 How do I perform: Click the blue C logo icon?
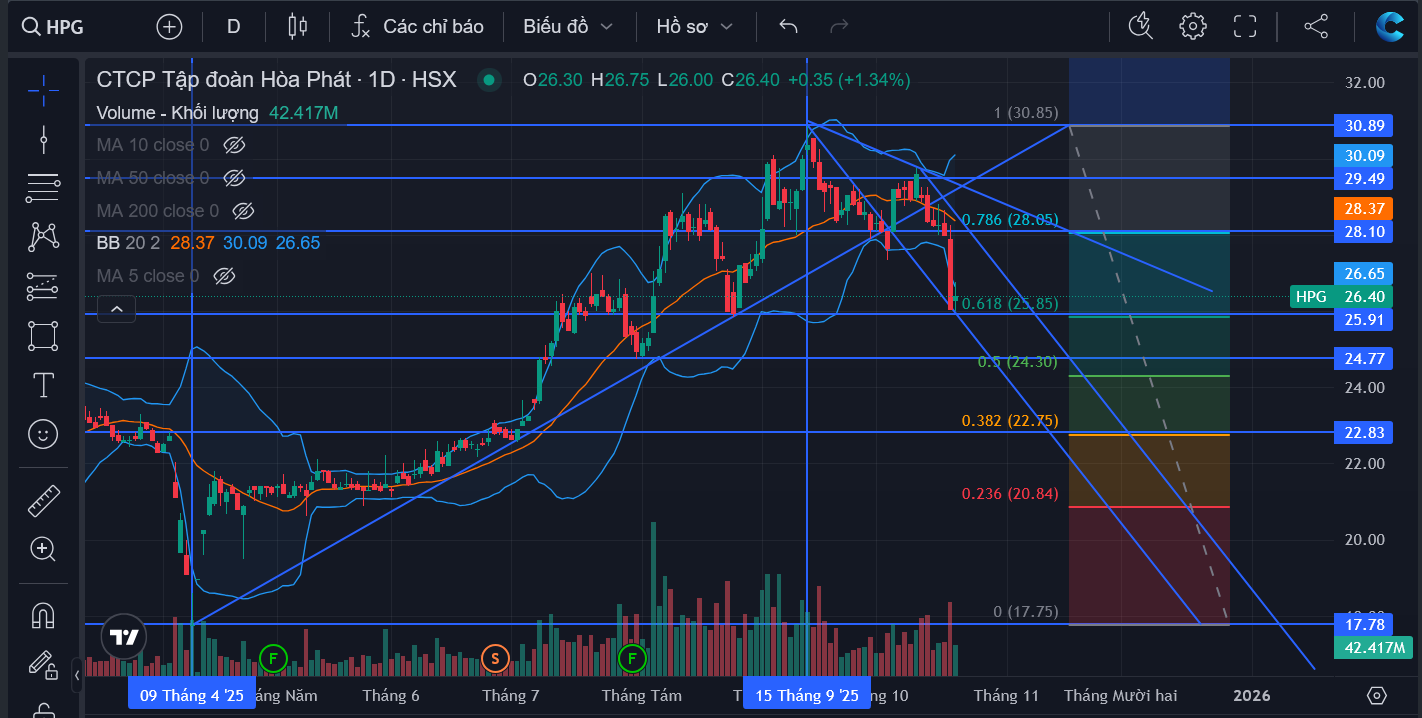1390,27
